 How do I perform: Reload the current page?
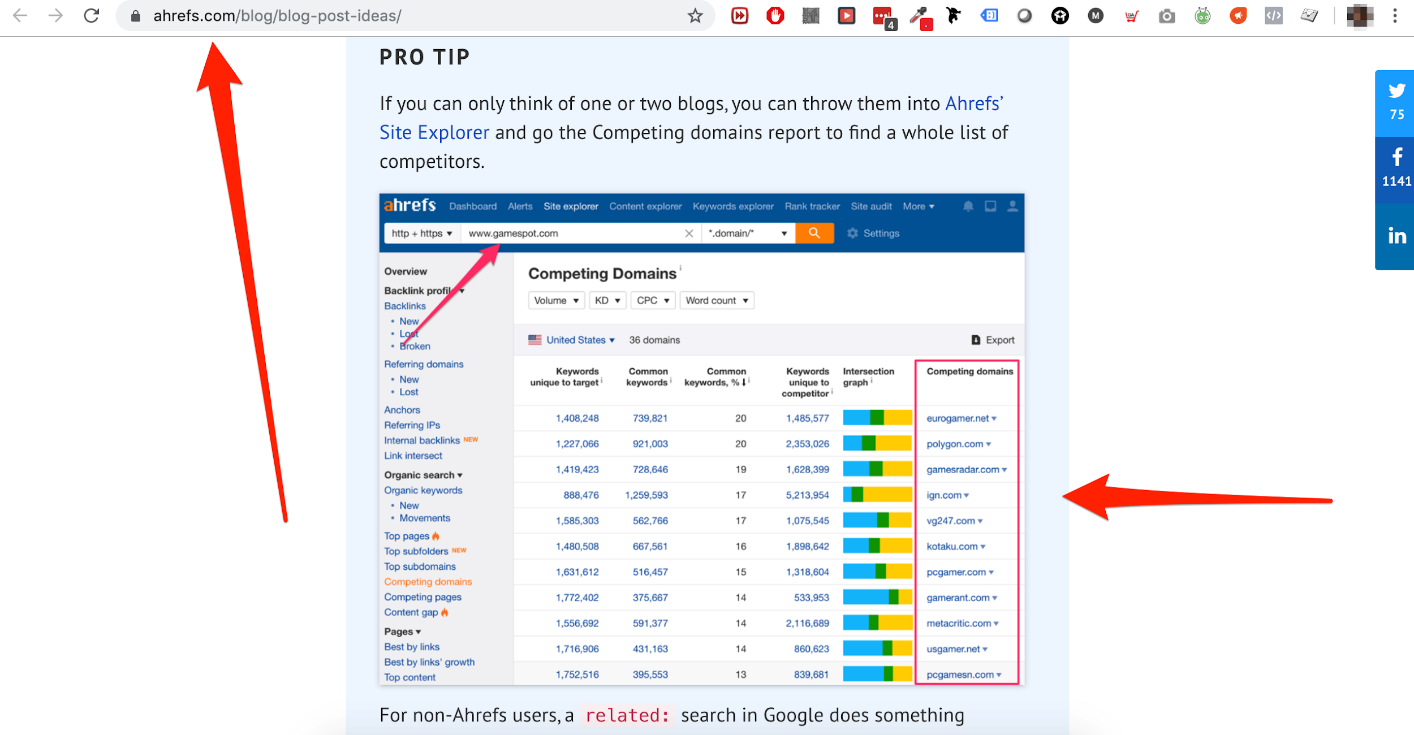point(91,16)
